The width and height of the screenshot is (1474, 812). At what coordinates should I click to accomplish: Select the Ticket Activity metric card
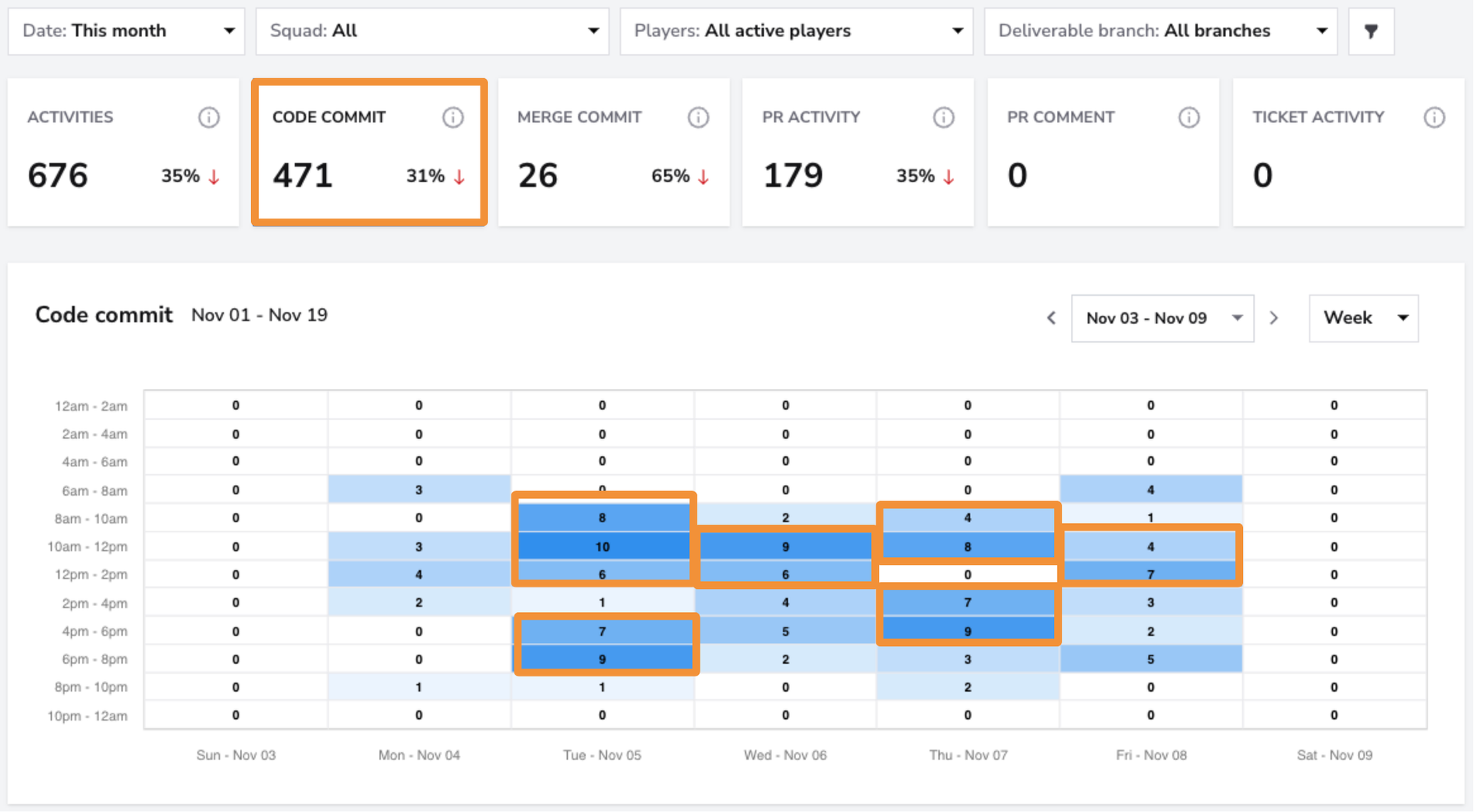1348,153
